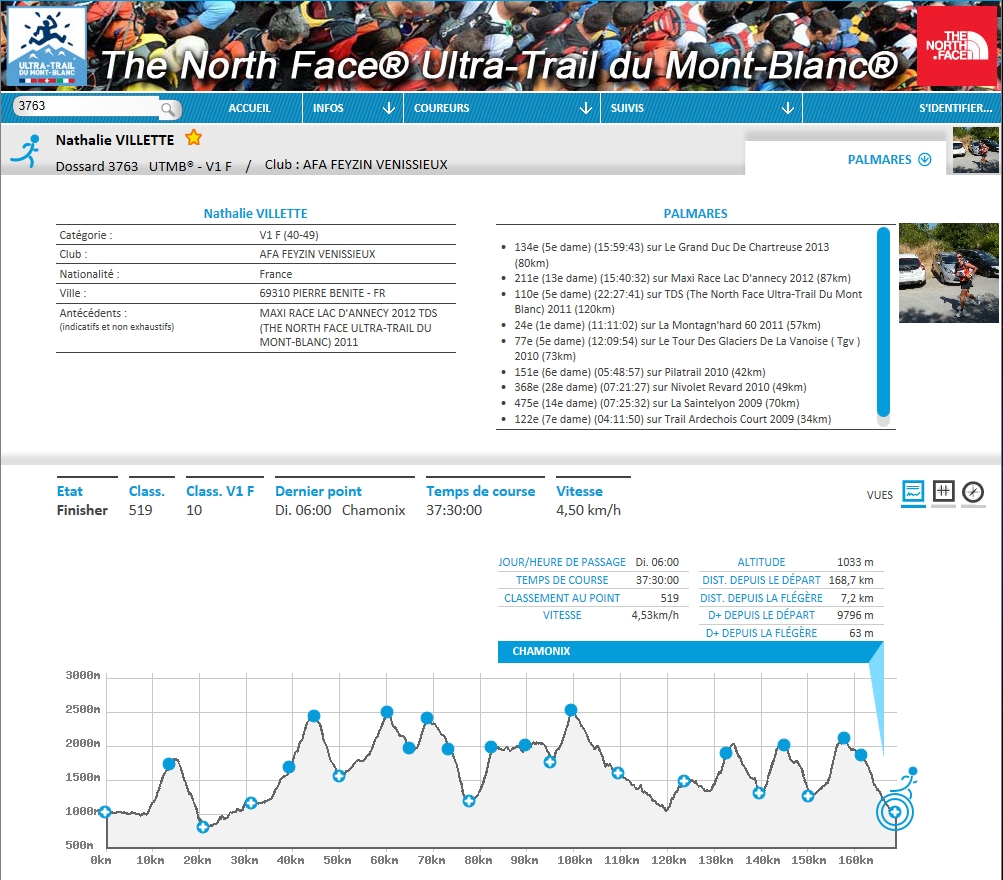Click the Ville value 69310 PIERRE BENITE
This screenshot has width=1003, height=880.
coord(322,294)
